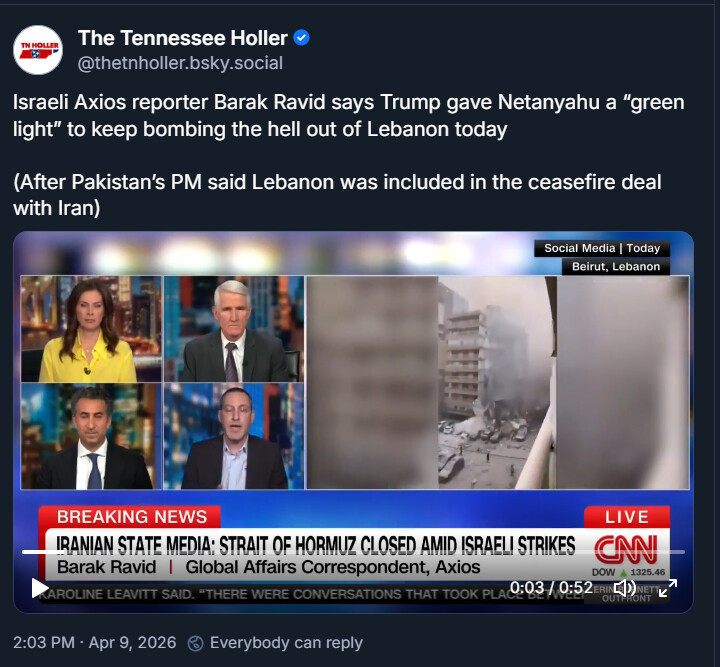Seek along the video progress bar

click(x=353, y=552)
